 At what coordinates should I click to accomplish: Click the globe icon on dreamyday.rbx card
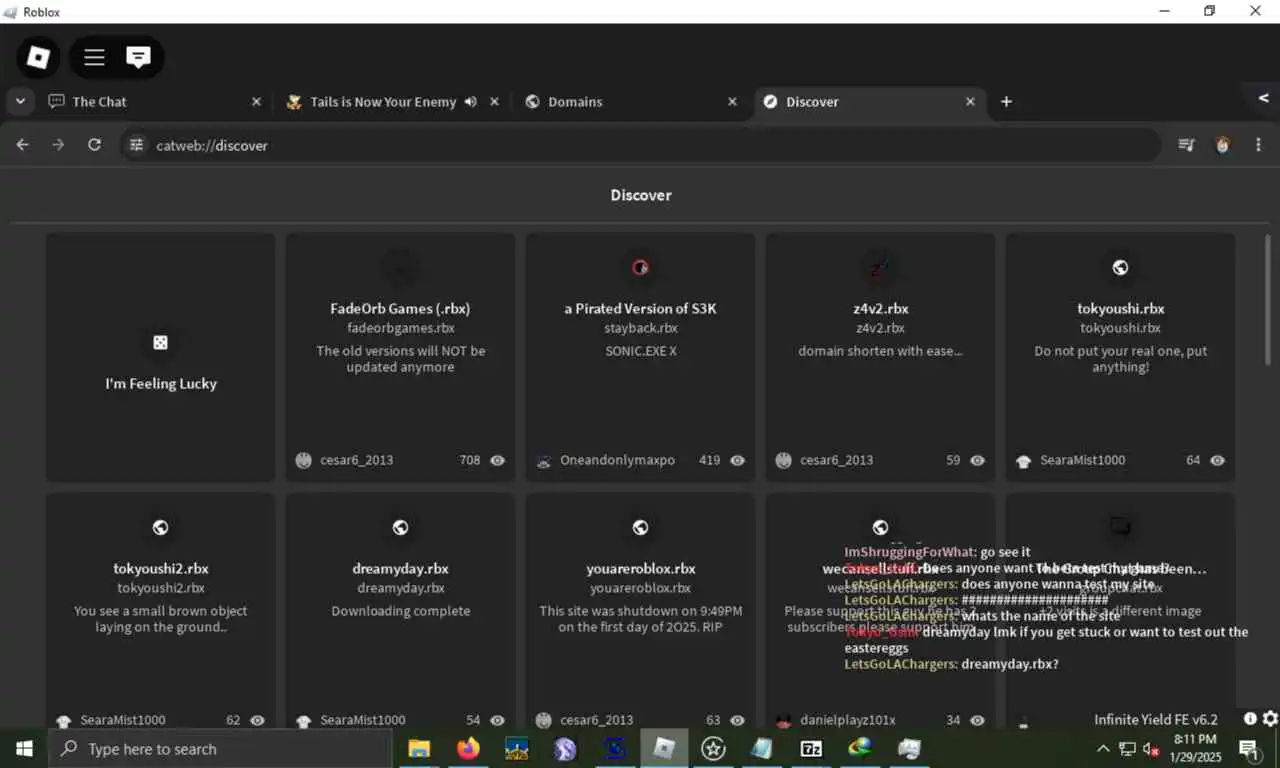pos(400,527)
